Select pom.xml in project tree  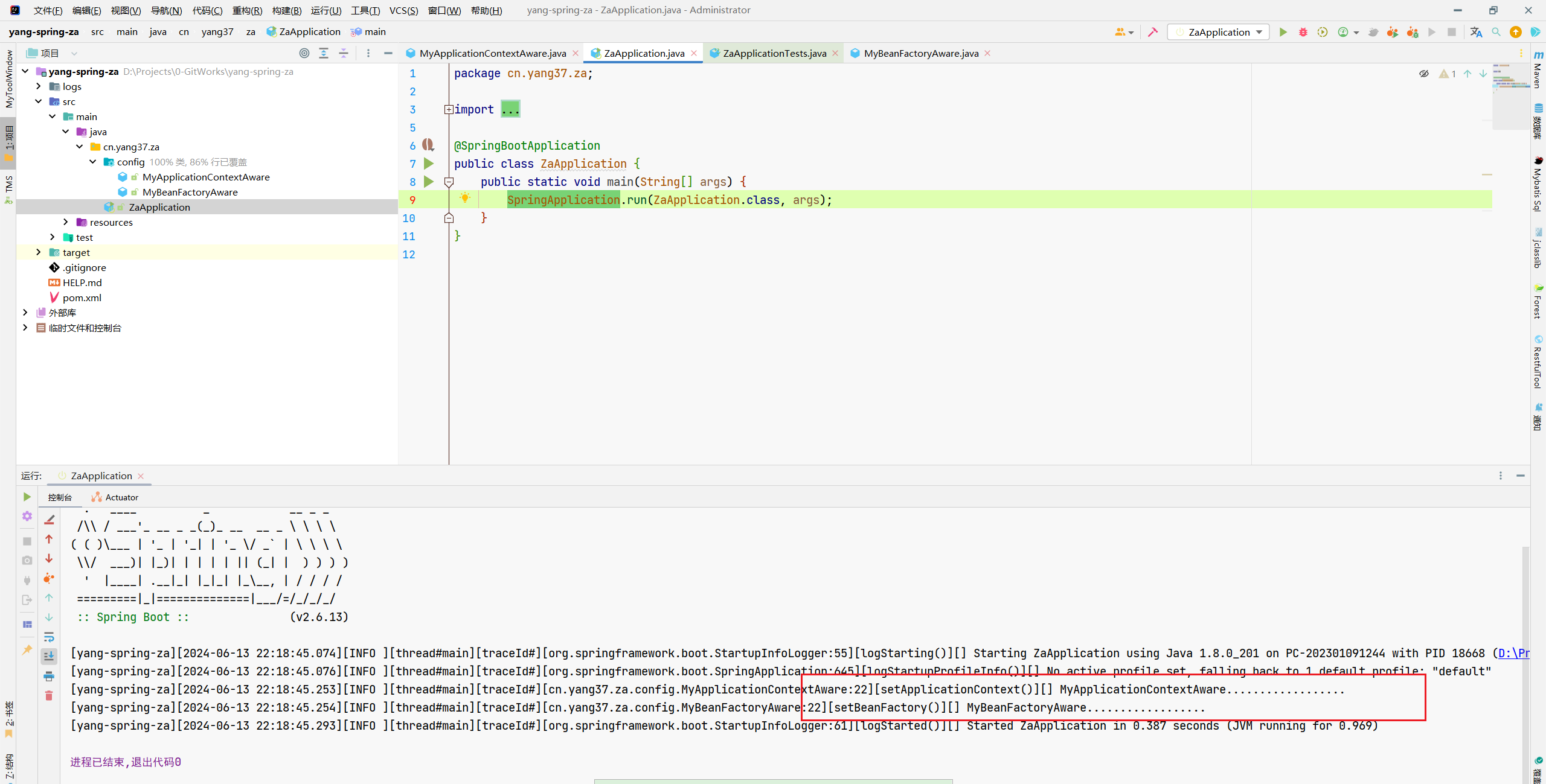tap(82, 298)
